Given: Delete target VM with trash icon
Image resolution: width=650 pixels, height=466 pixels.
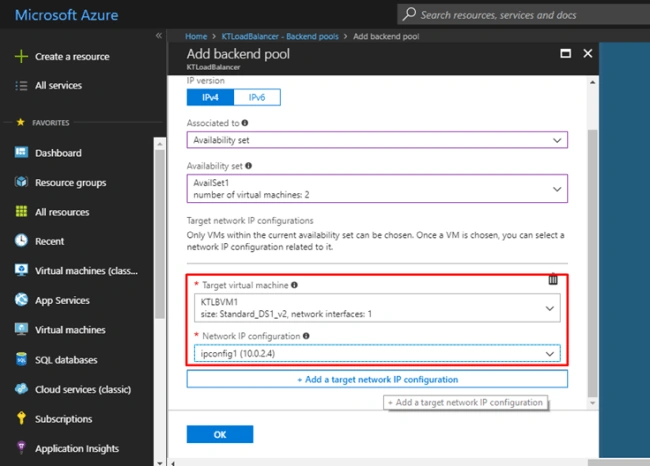Looking at the screenshot, I should [x=553, y=279].
